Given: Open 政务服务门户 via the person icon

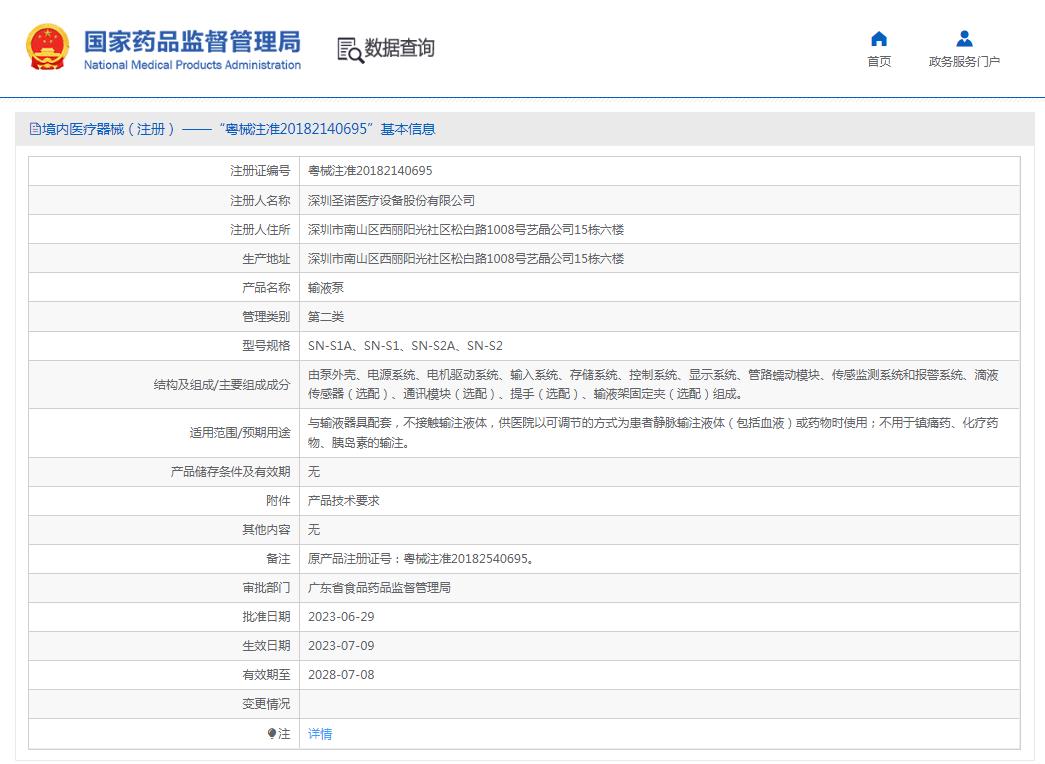Looking at the screenshot, I should [x=964, y=39].
